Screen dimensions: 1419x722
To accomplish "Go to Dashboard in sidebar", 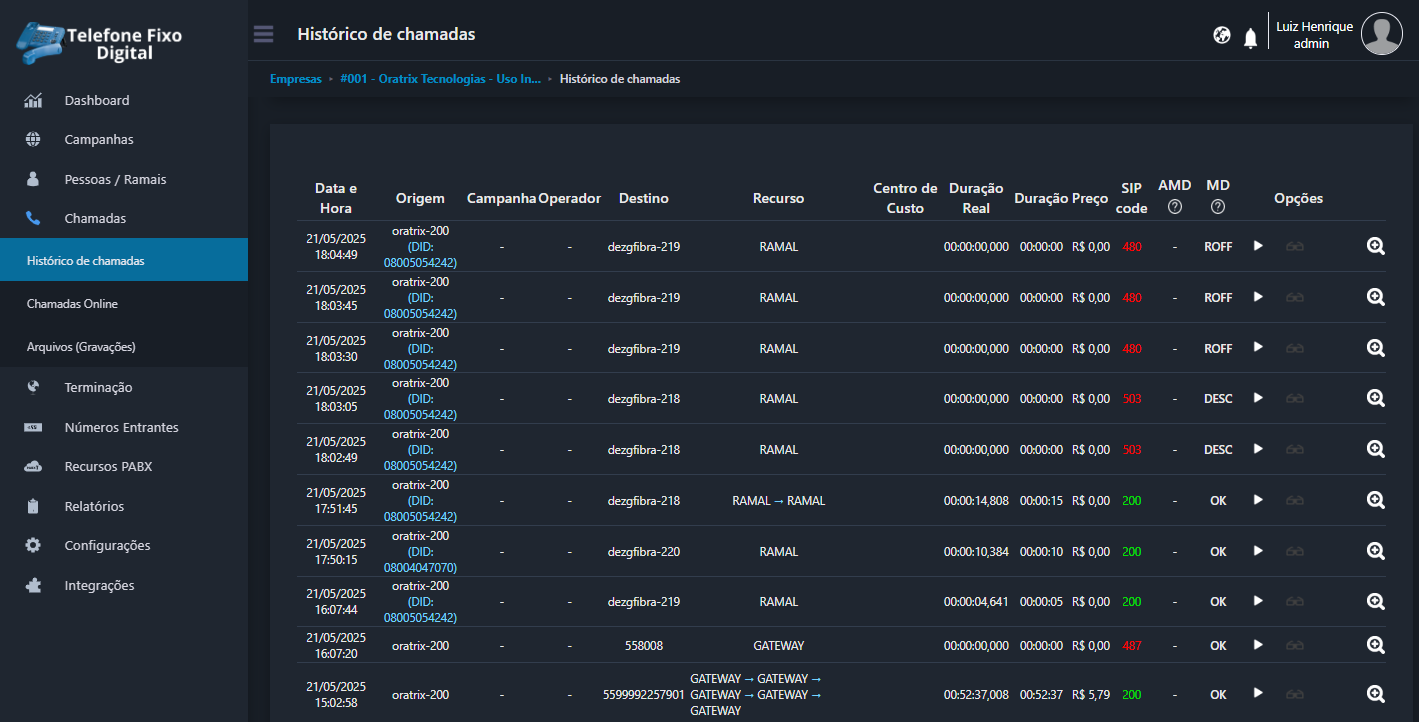I will point(96,100).
